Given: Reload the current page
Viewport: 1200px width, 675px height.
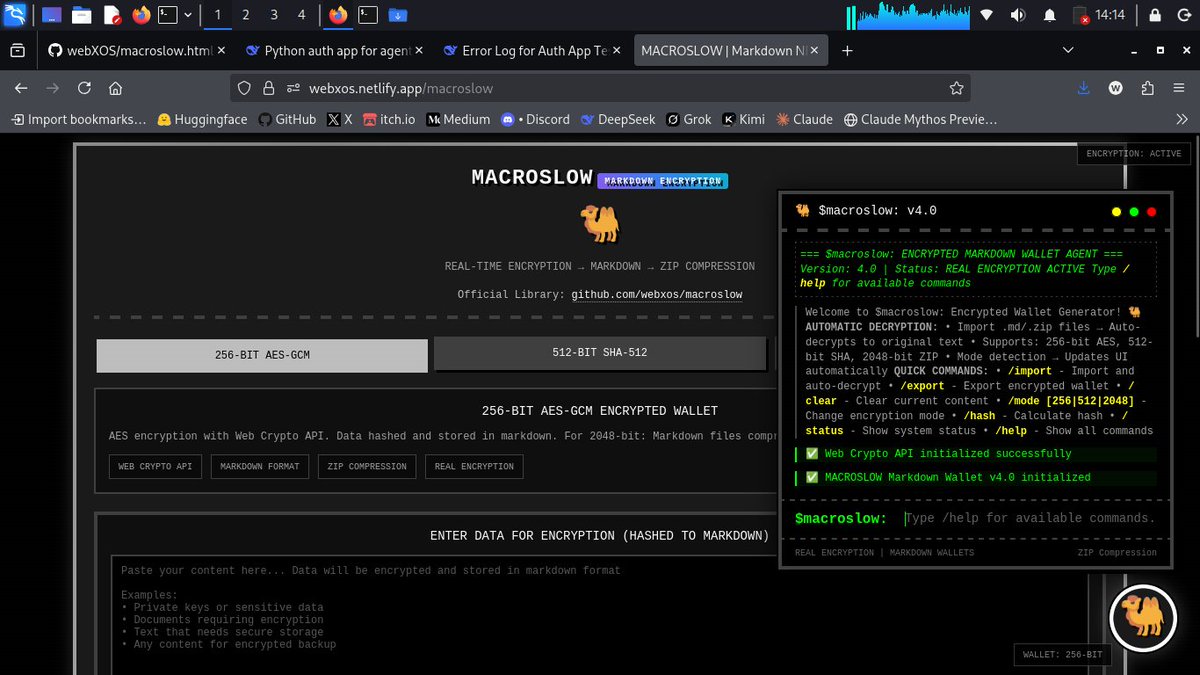Looking at the screenshot, I should [84, 88].
